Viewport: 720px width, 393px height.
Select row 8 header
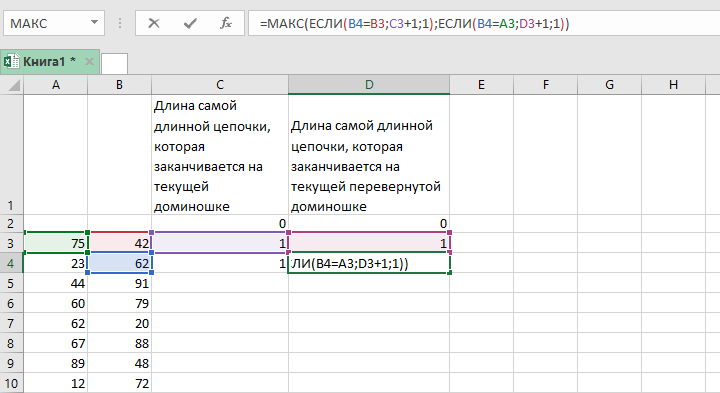(11, 343)
